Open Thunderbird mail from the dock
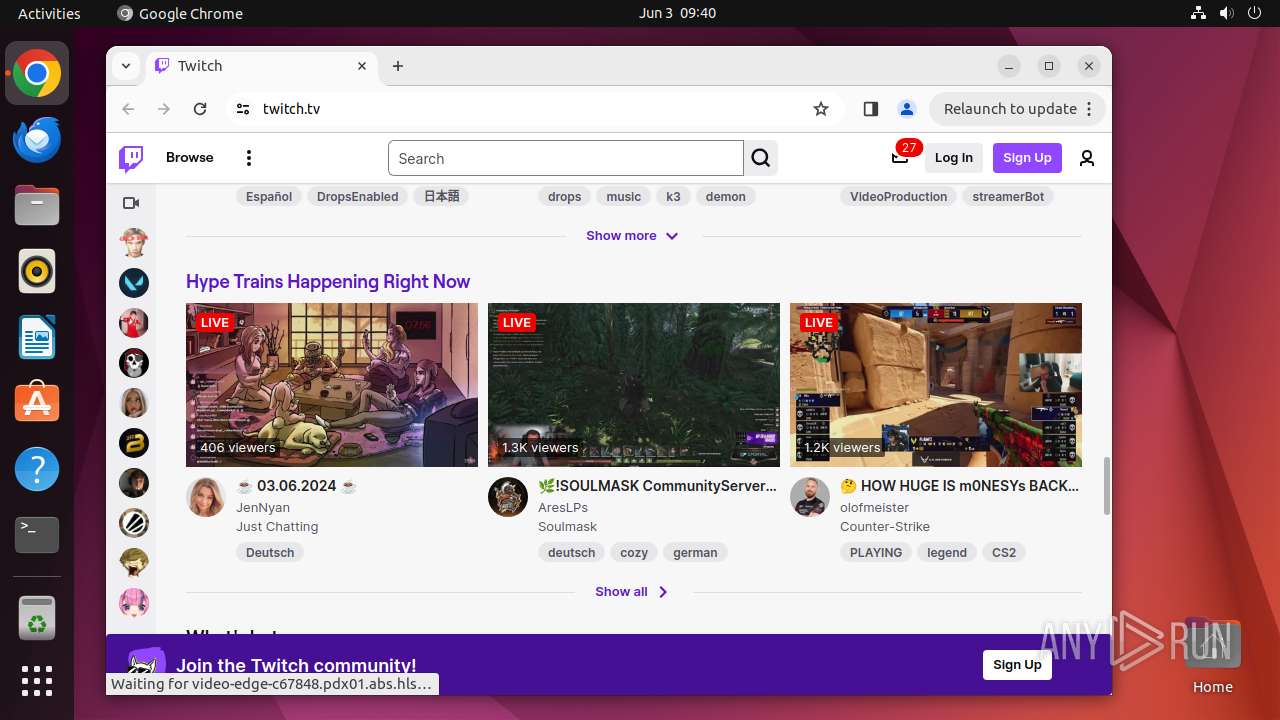The image size is (1280, 720). click(37, 140)
